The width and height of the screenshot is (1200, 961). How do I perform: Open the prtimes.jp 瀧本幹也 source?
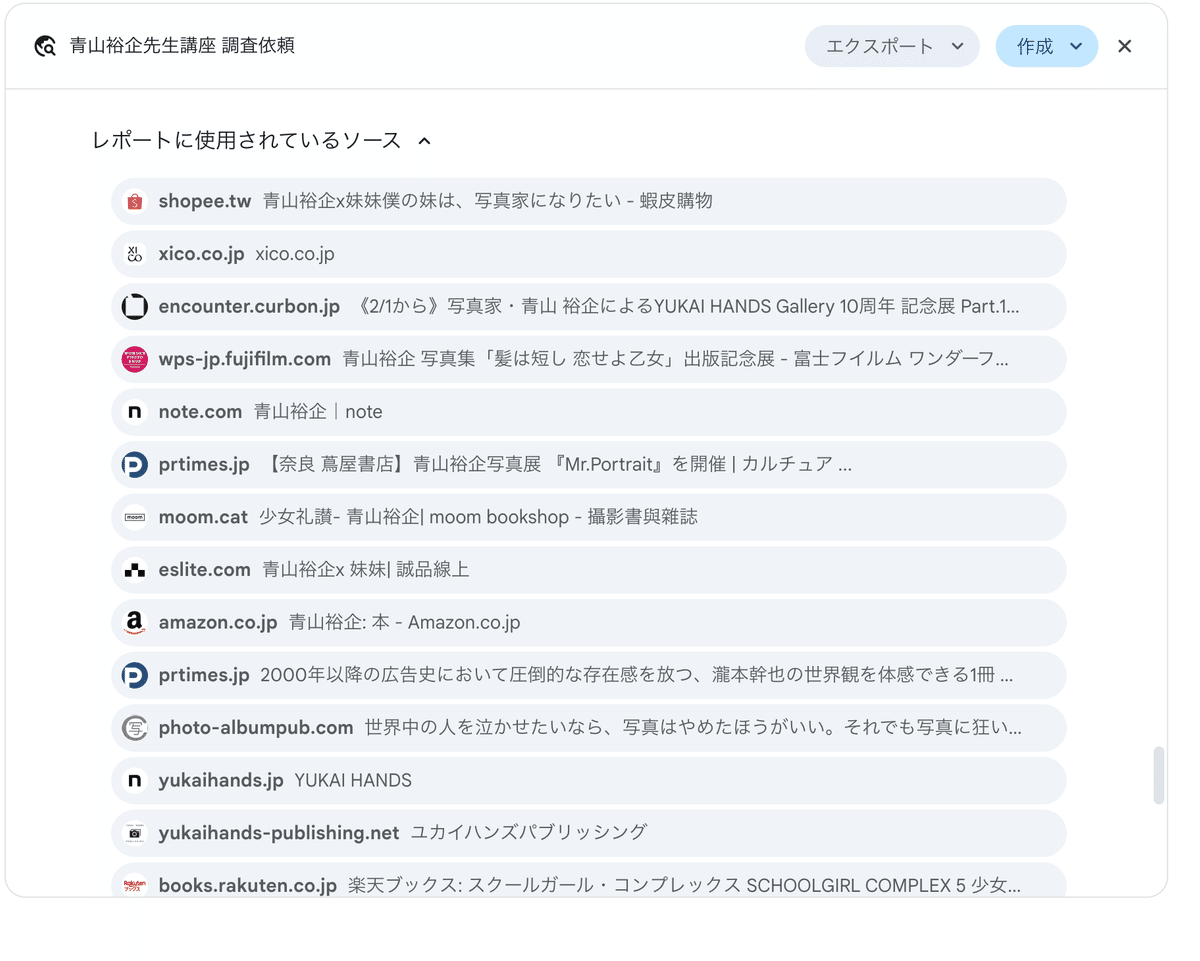point(588,675)
